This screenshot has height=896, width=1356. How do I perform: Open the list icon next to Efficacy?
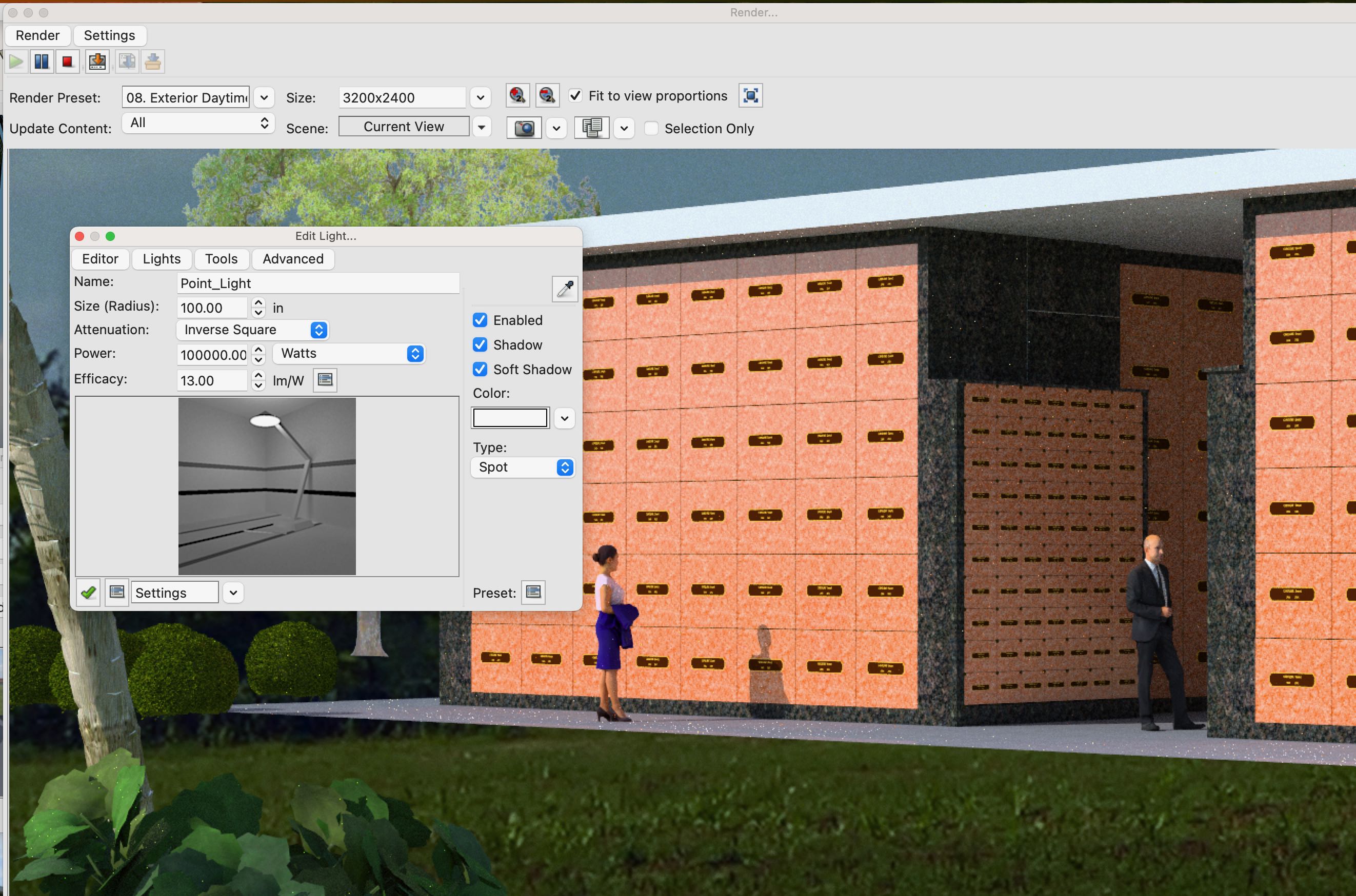[325, 380]
